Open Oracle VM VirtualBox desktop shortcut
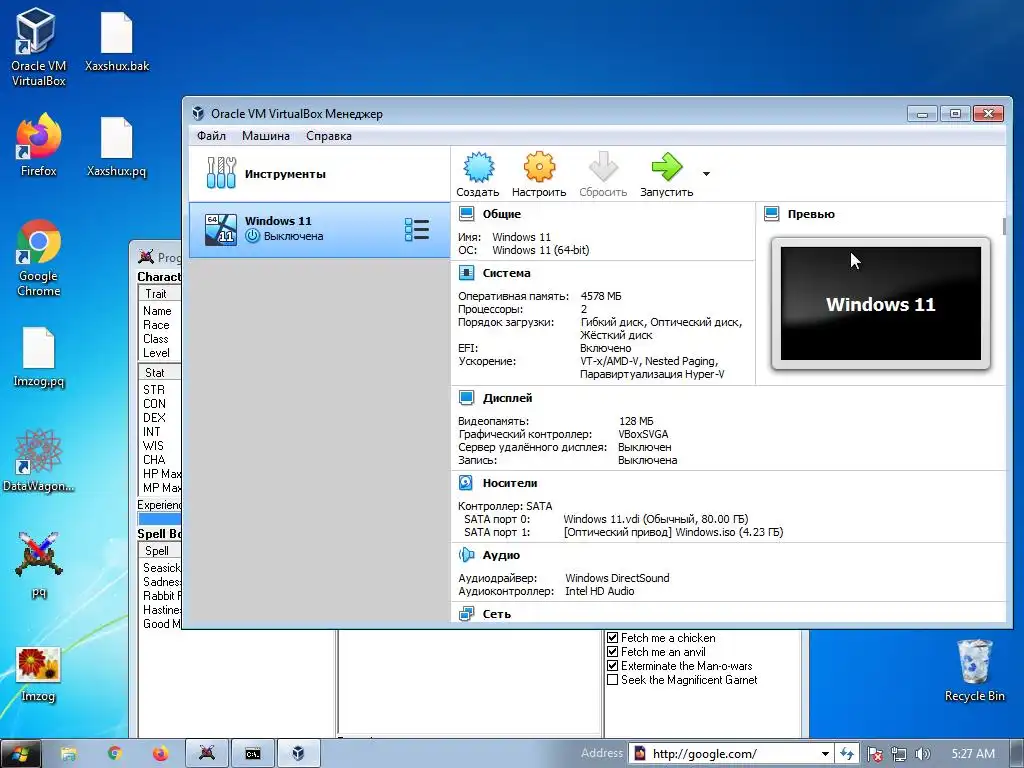Screen dimensions: 1024x768 (x=38, y=47)
